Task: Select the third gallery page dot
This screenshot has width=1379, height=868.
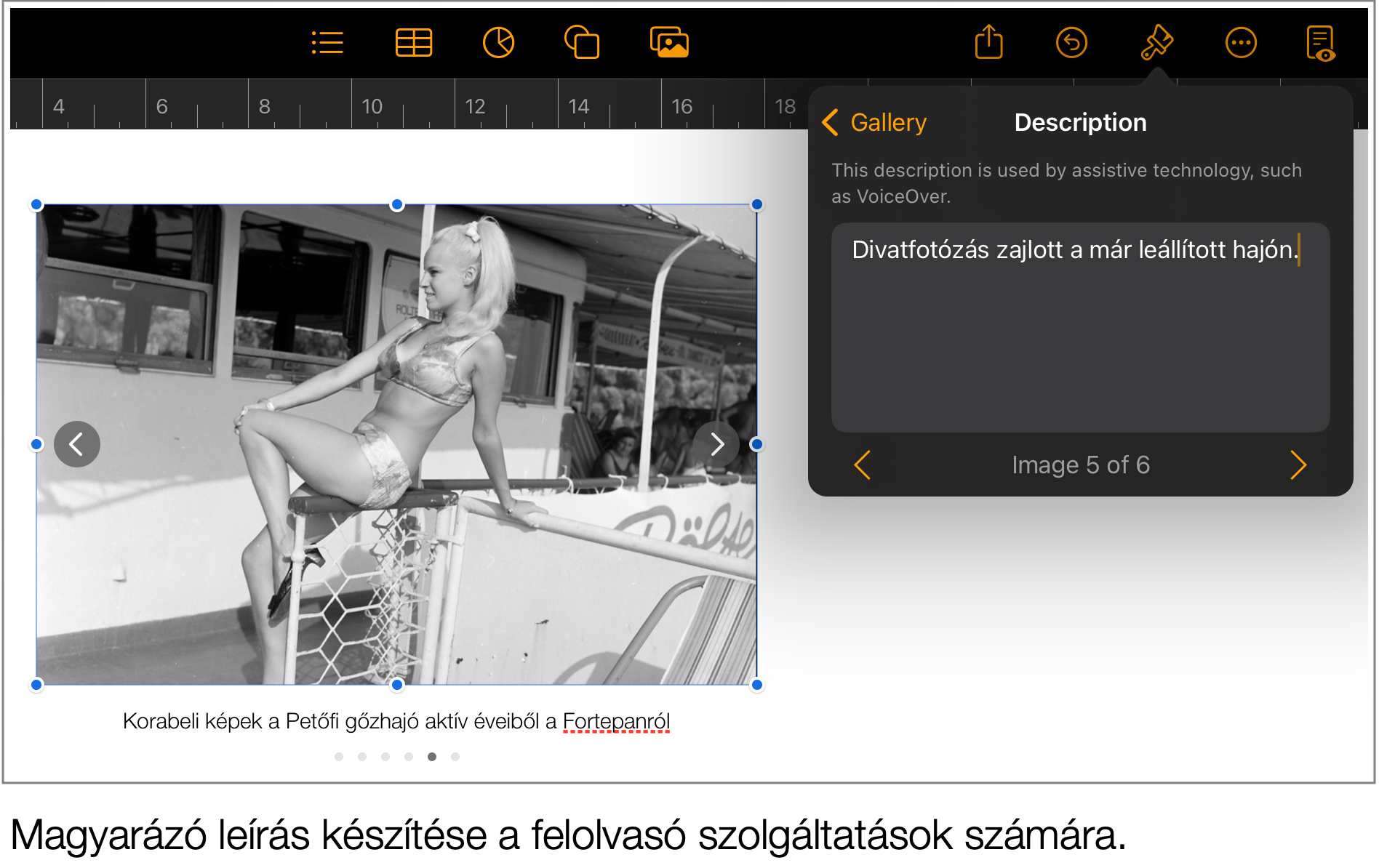Action: 385,757
